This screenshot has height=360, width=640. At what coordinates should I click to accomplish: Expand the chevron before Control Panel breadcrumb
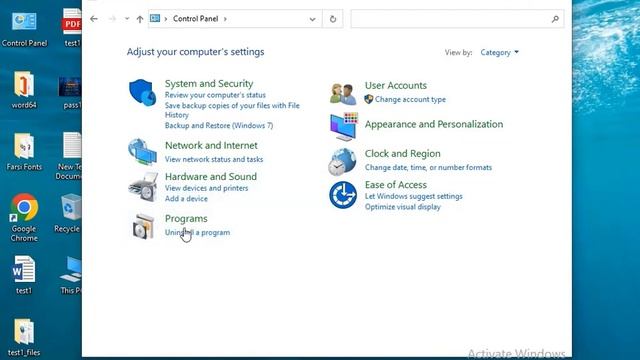(166, 19)
